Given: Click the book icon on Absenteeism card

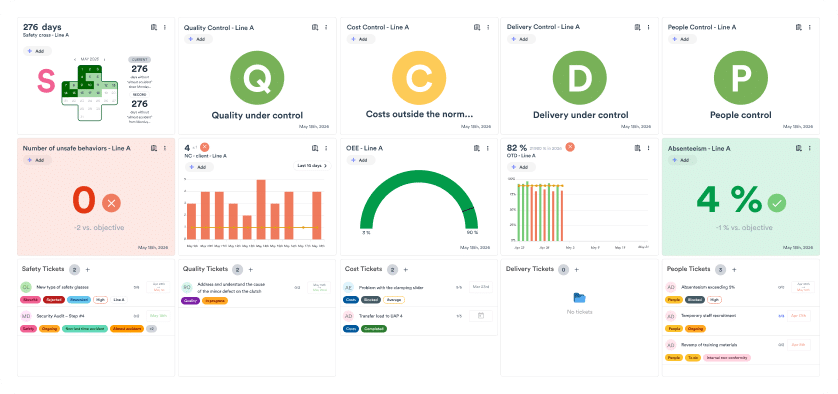Looking at the screenshot, I should 798,148.
